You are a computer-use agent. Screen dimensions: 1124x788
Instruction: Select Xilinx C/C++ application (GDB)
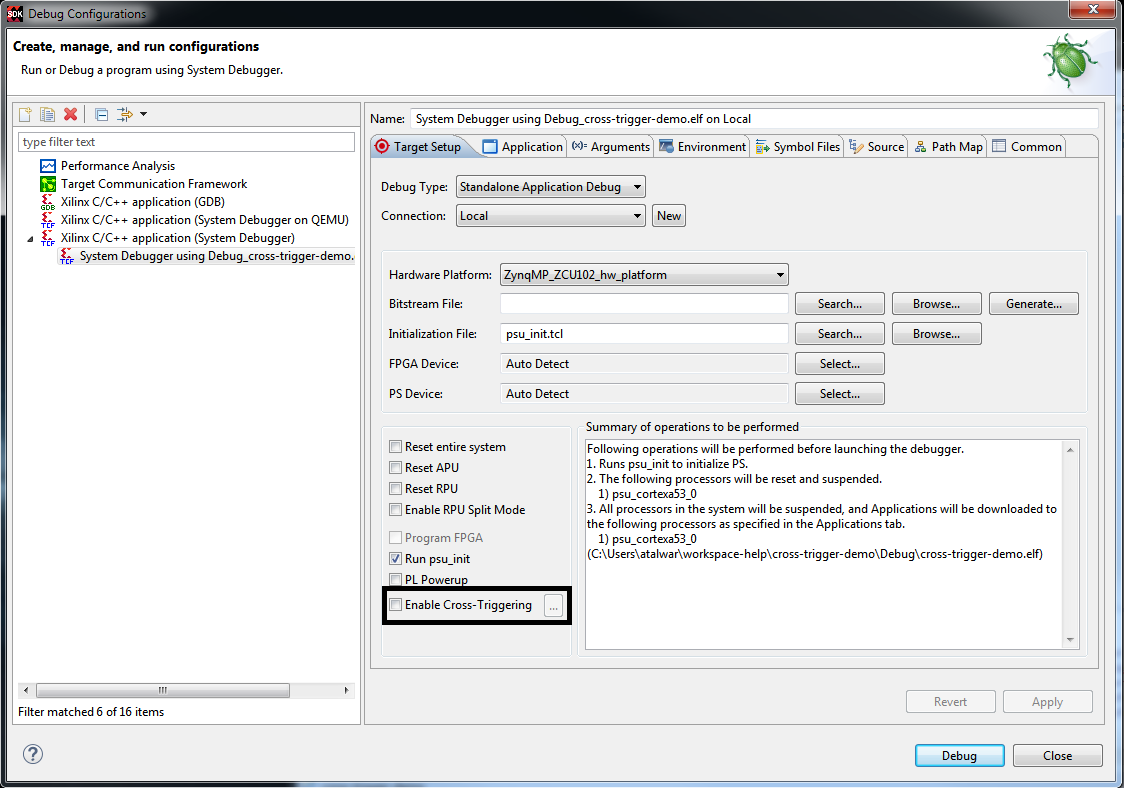pyautogui.click(x=143, y=201)
